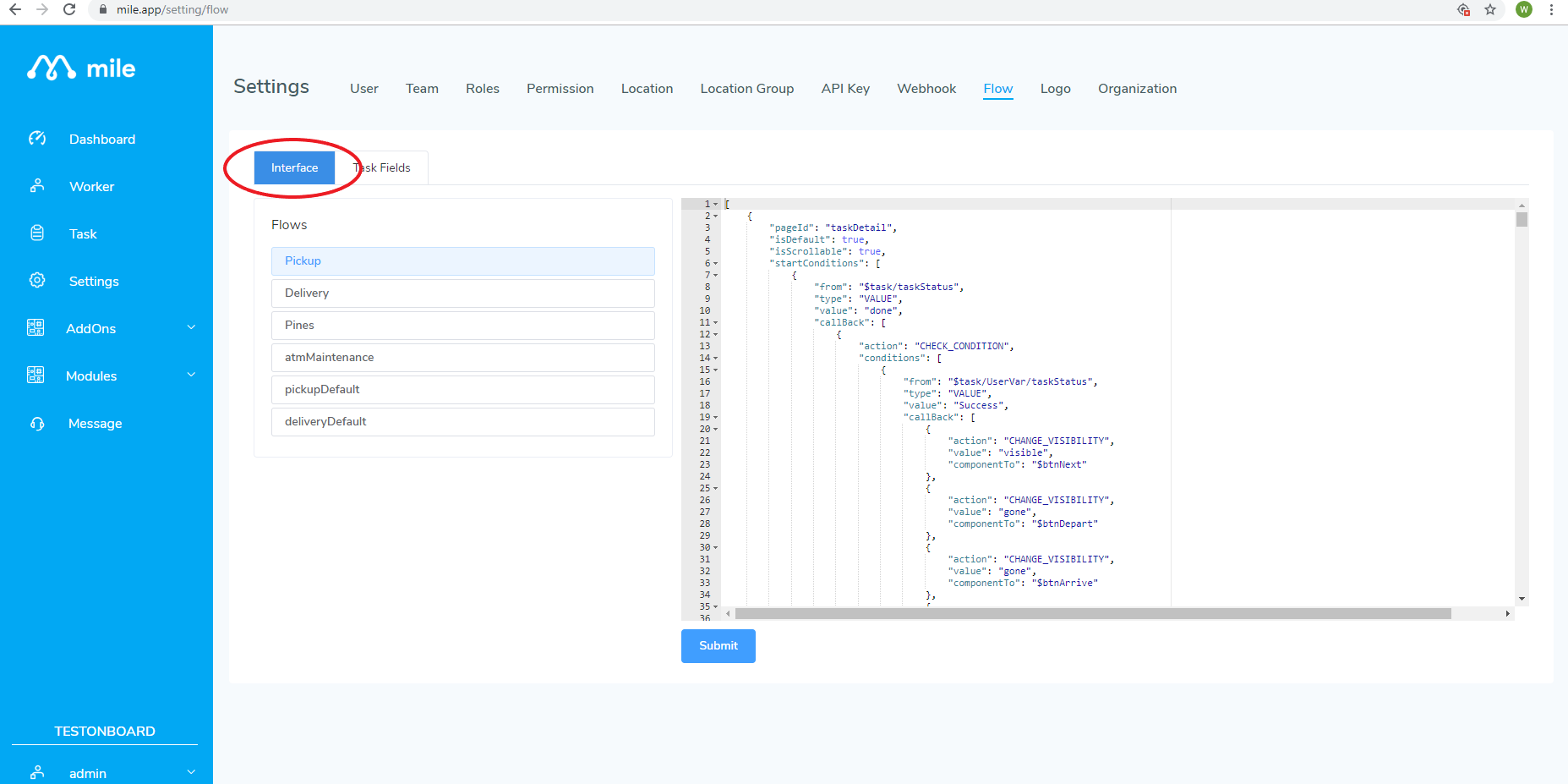Screen dimensions: 1568x784
Task: Switch to the Roles tab
Action: click(x=483, y=89)
